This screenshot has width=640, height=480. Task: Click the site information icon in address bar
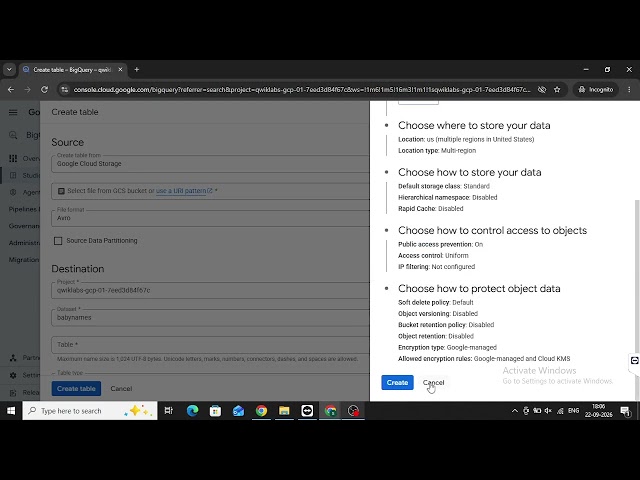[64, 89]
